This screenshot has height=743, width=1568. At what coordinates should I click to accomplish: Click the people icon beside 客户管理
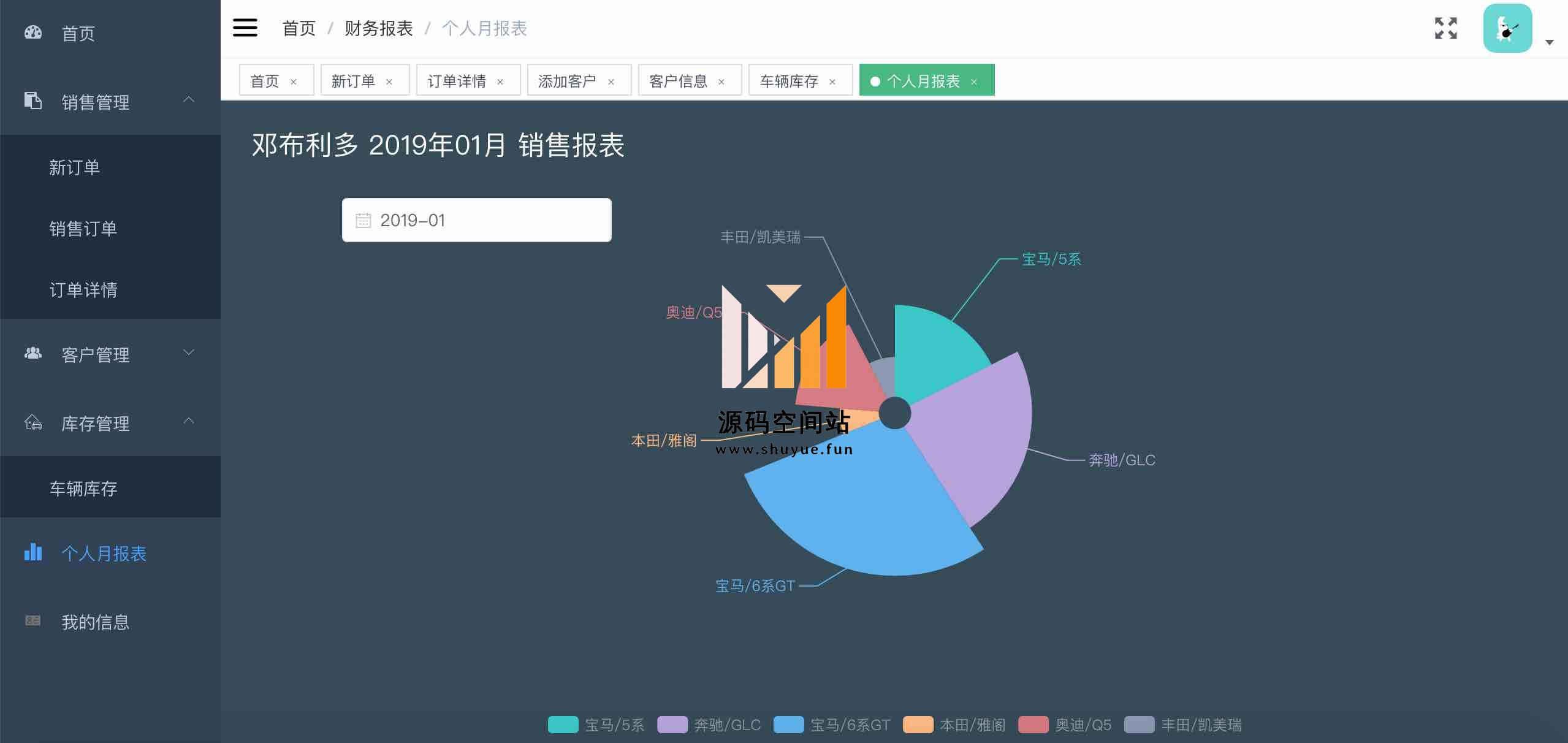pyautogui.click(x=33, y=353)
